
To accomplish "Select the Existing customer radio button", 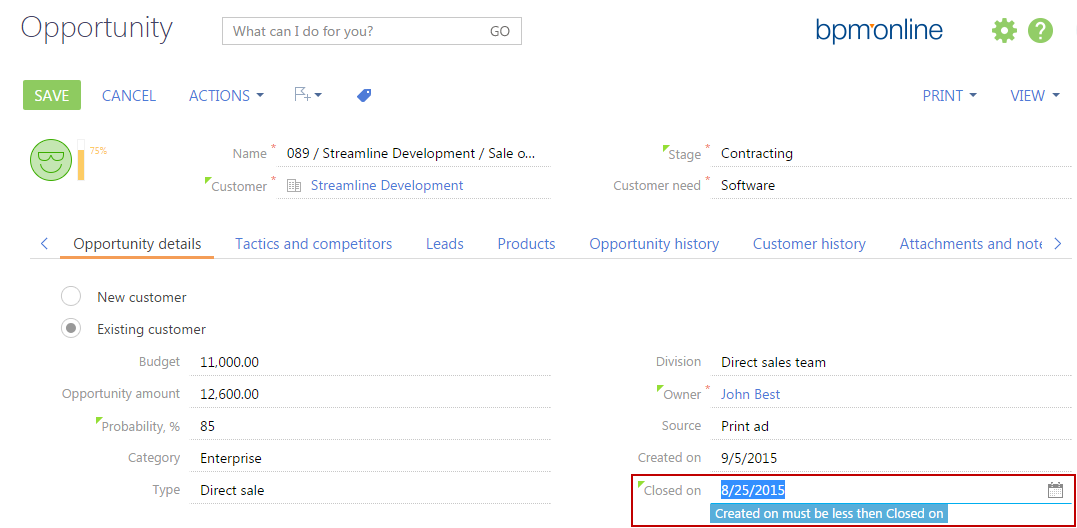I will [71, 328].
